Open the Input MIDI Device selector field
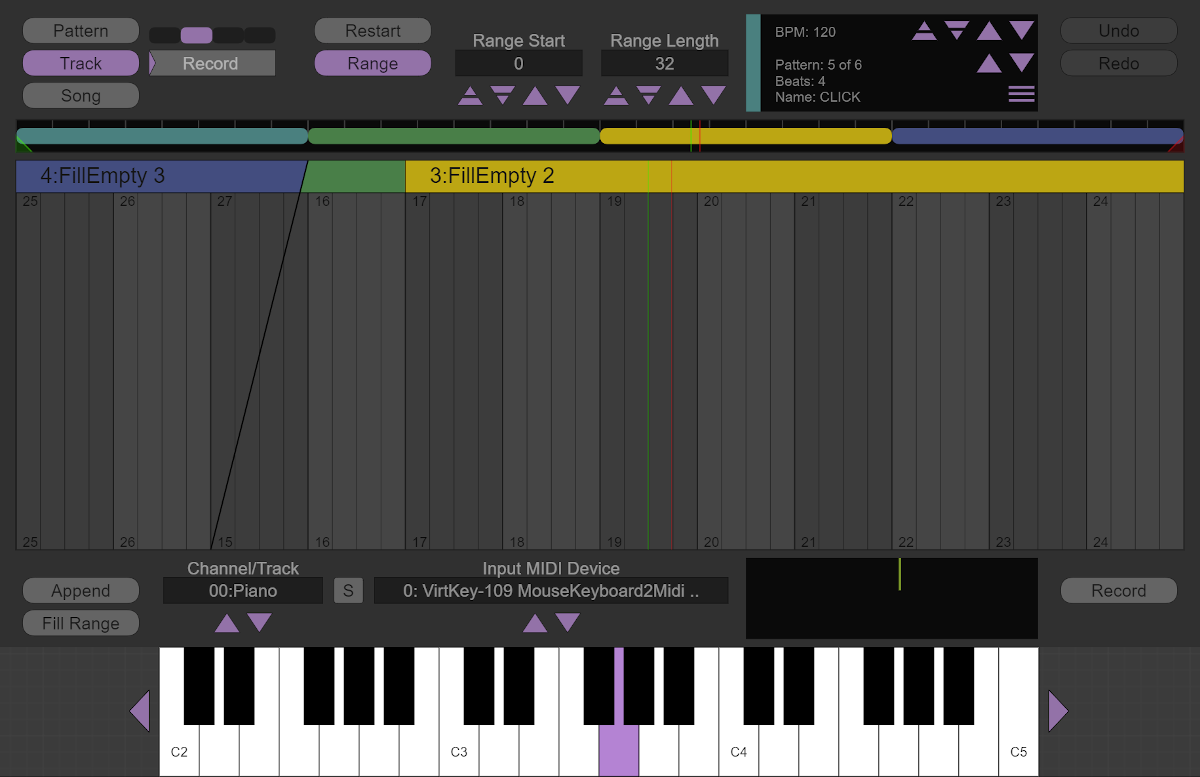Image resolution: width=1200 pixels, height=777 pixels. [x=551, y=591]
